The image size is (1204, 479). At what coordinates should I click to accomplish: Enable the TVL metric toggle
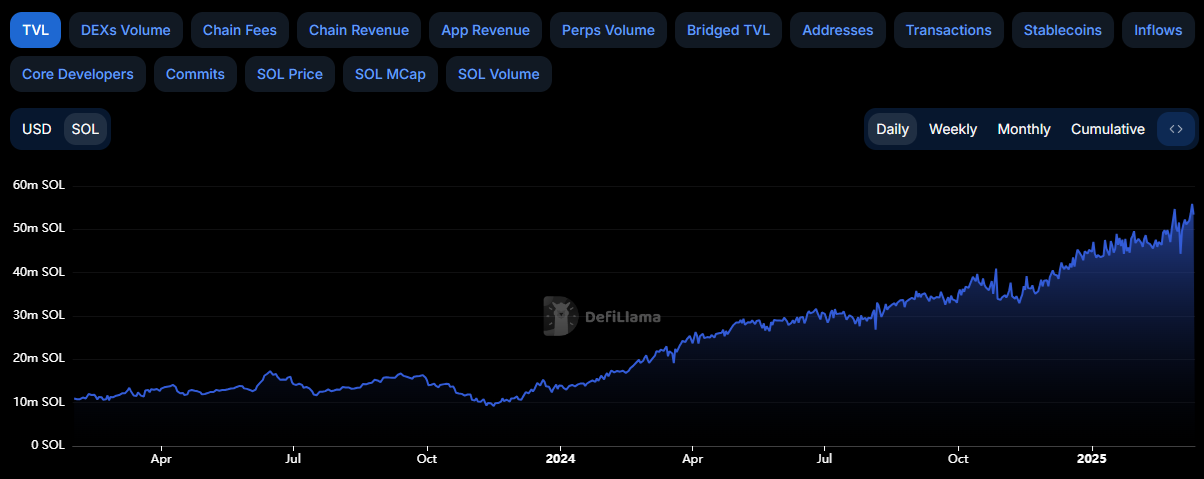point(35,30)
